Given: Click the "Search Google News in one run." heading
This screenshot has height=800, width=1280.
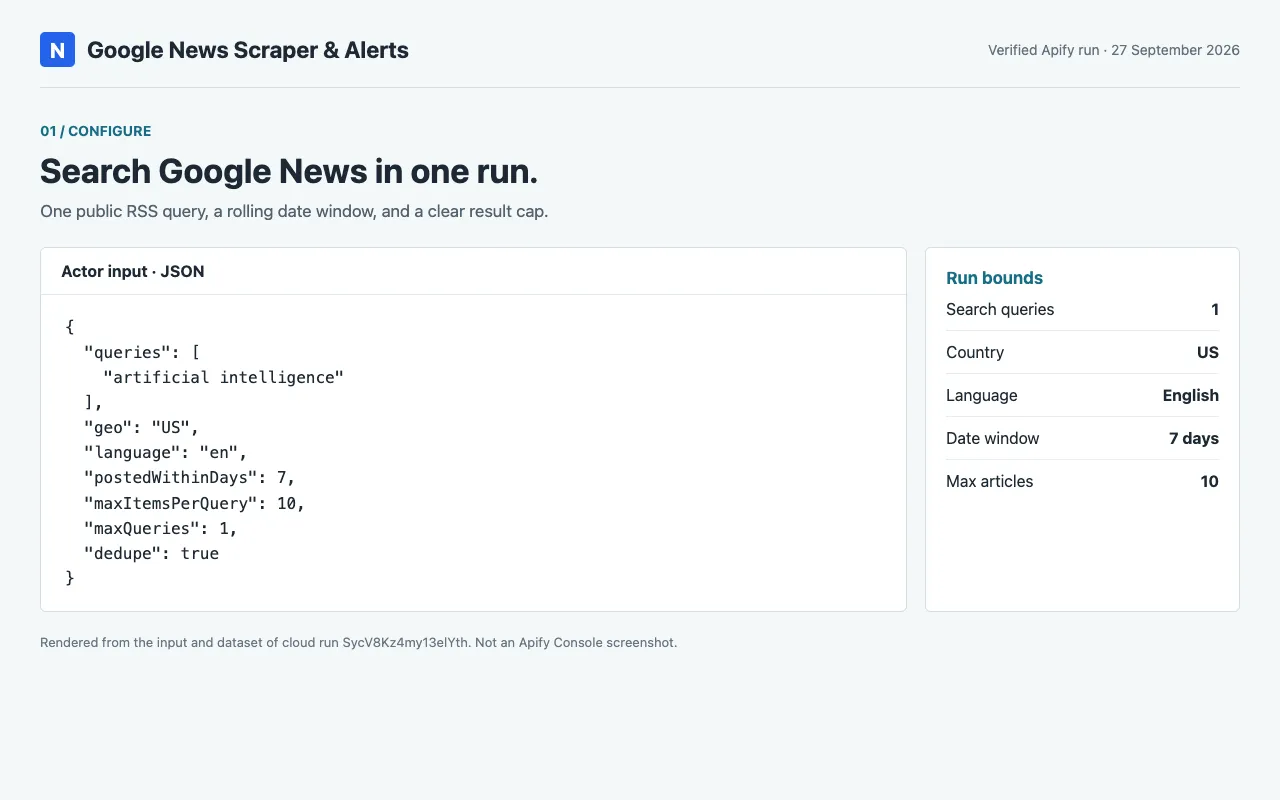Looking at the screenshot, I should (289, 171).
